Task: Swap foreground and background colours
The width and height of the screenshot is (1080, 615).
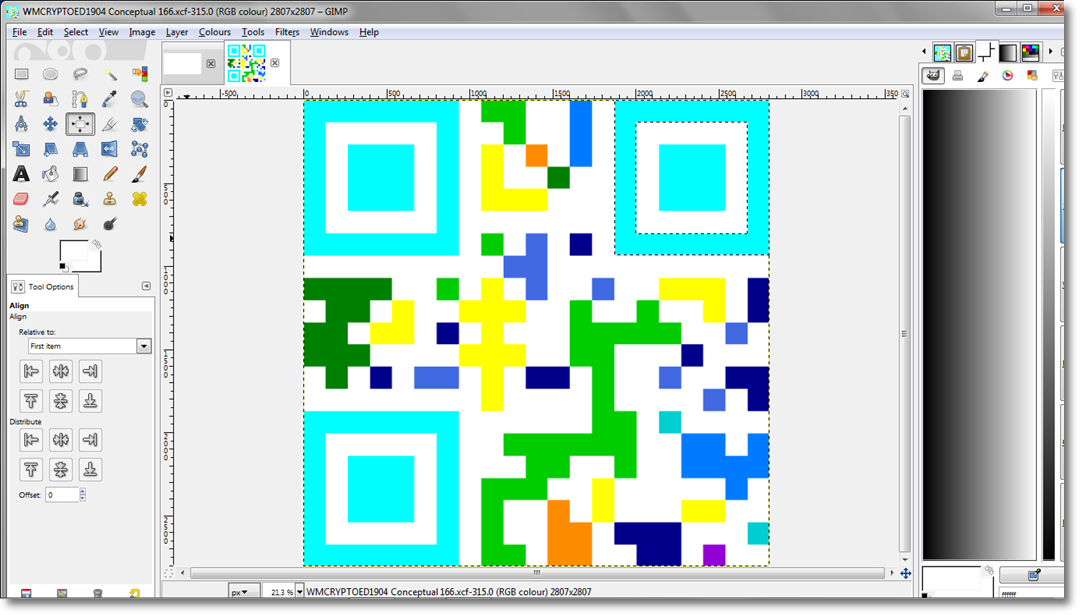Action: pos(97,244)
